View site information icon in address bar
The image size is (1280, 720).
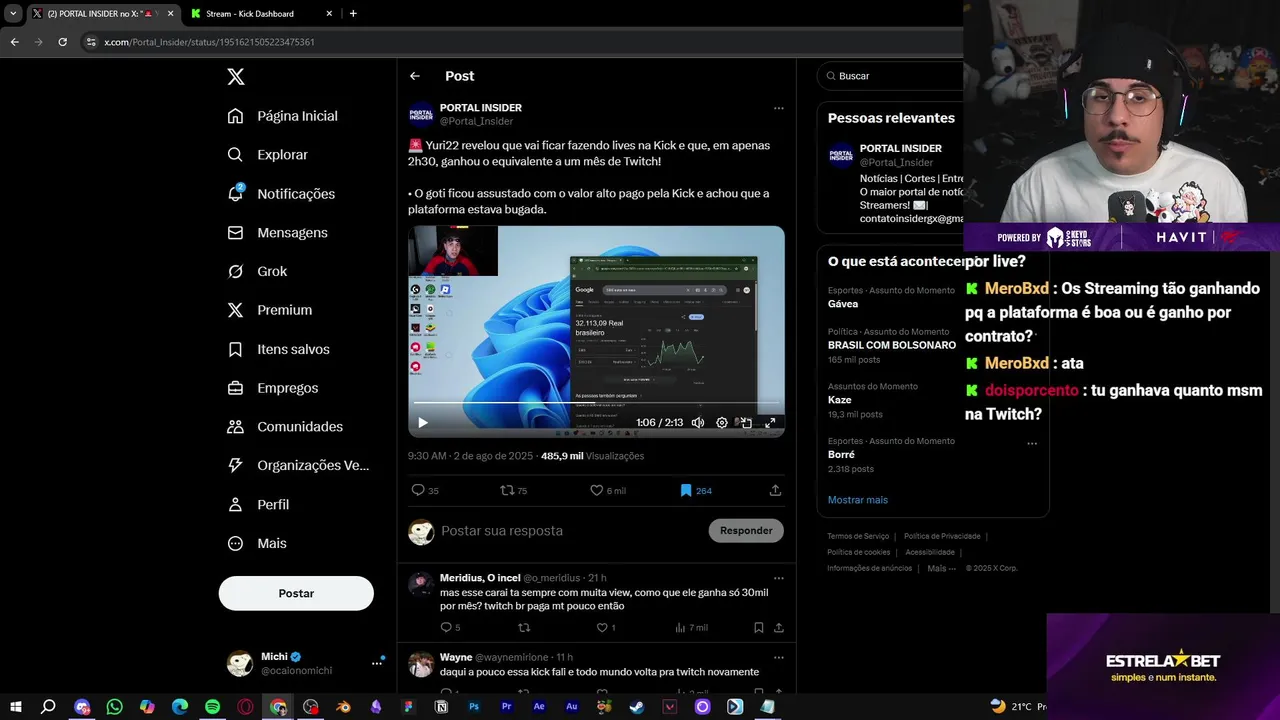tap(91, 42)
